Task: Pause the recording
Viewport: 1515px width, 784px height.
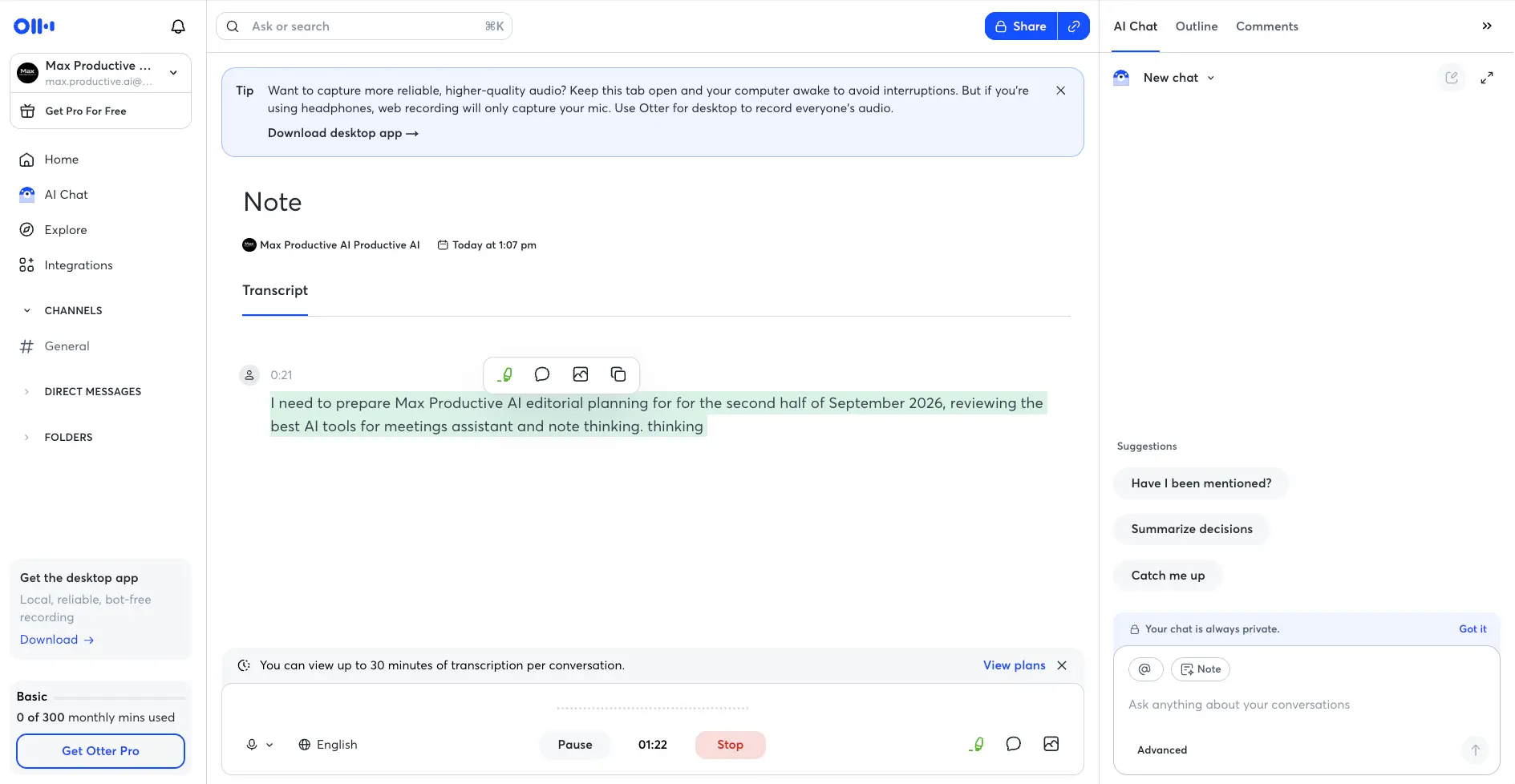Action: [575, 745]
